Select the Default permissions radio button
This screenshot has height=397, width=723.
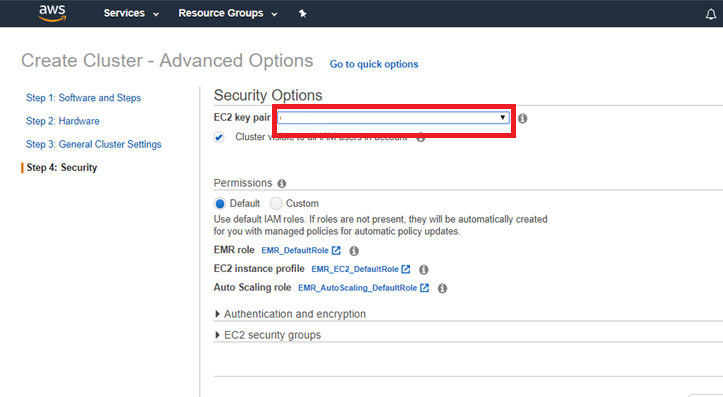[x=220, y=203]
